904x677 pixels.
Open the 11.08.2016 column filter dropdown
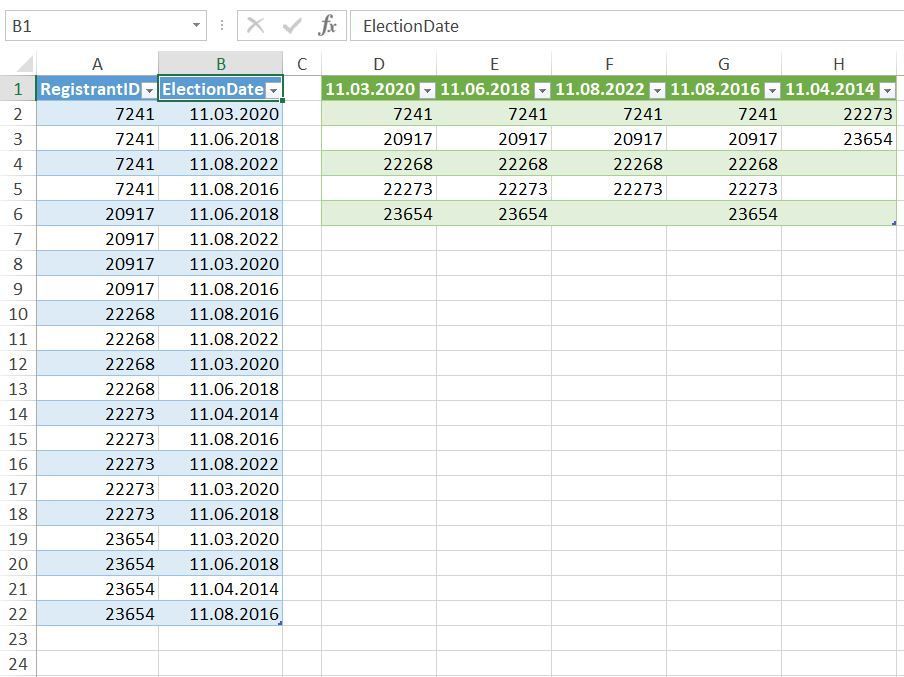pyautogui.click(x=772, y=91)
